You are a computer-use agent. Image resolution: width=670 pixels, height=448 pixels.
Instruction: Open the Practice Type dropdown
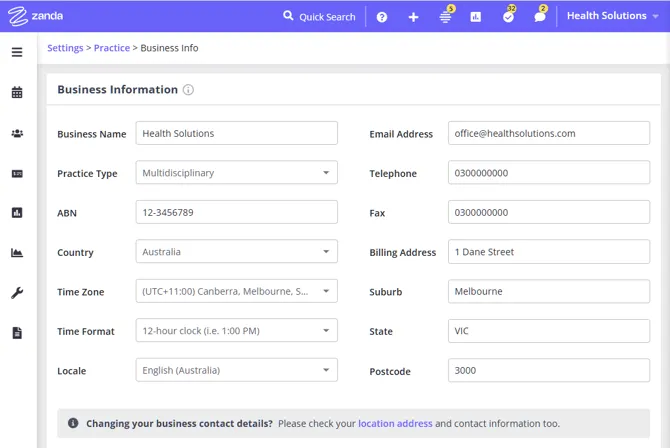[x=237, y=172]
